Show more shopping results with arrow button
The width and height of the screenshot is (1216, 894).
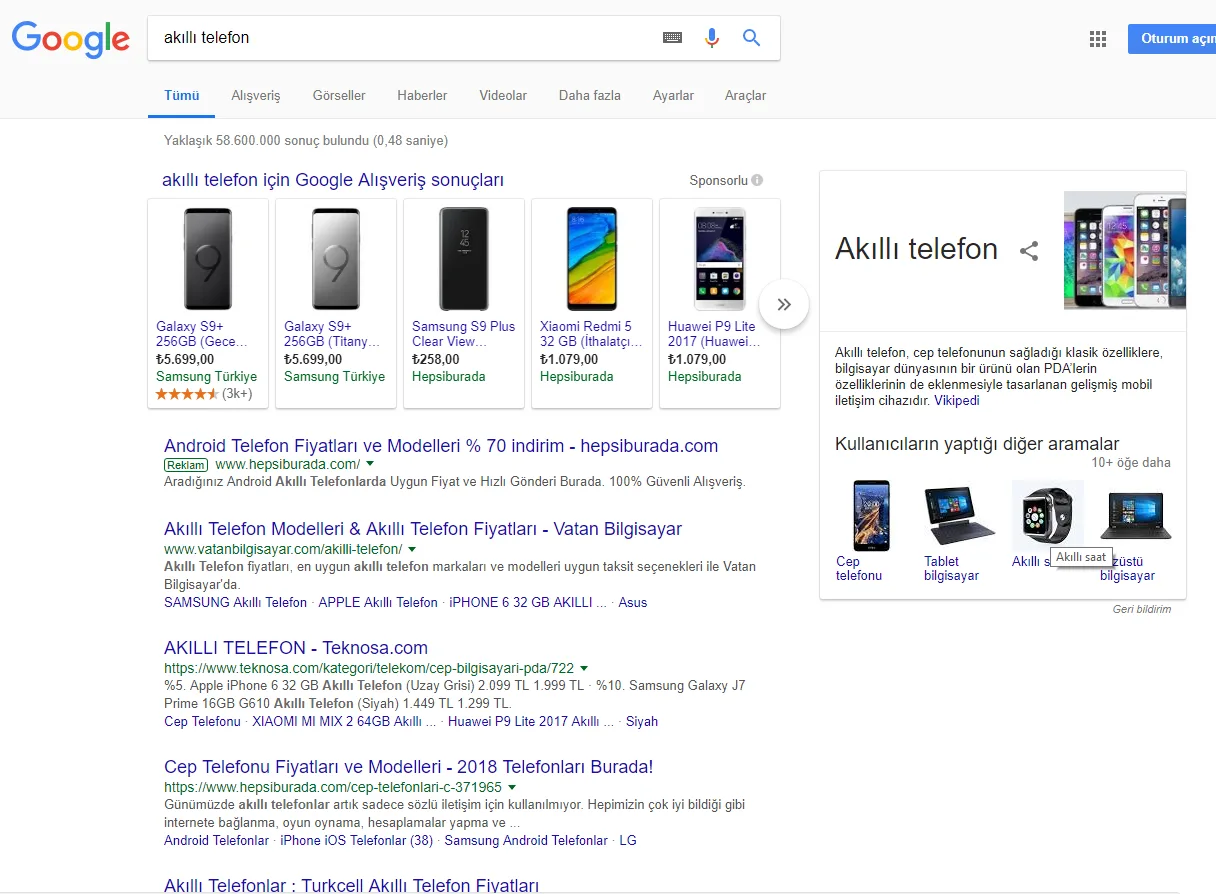click(784, 304)
